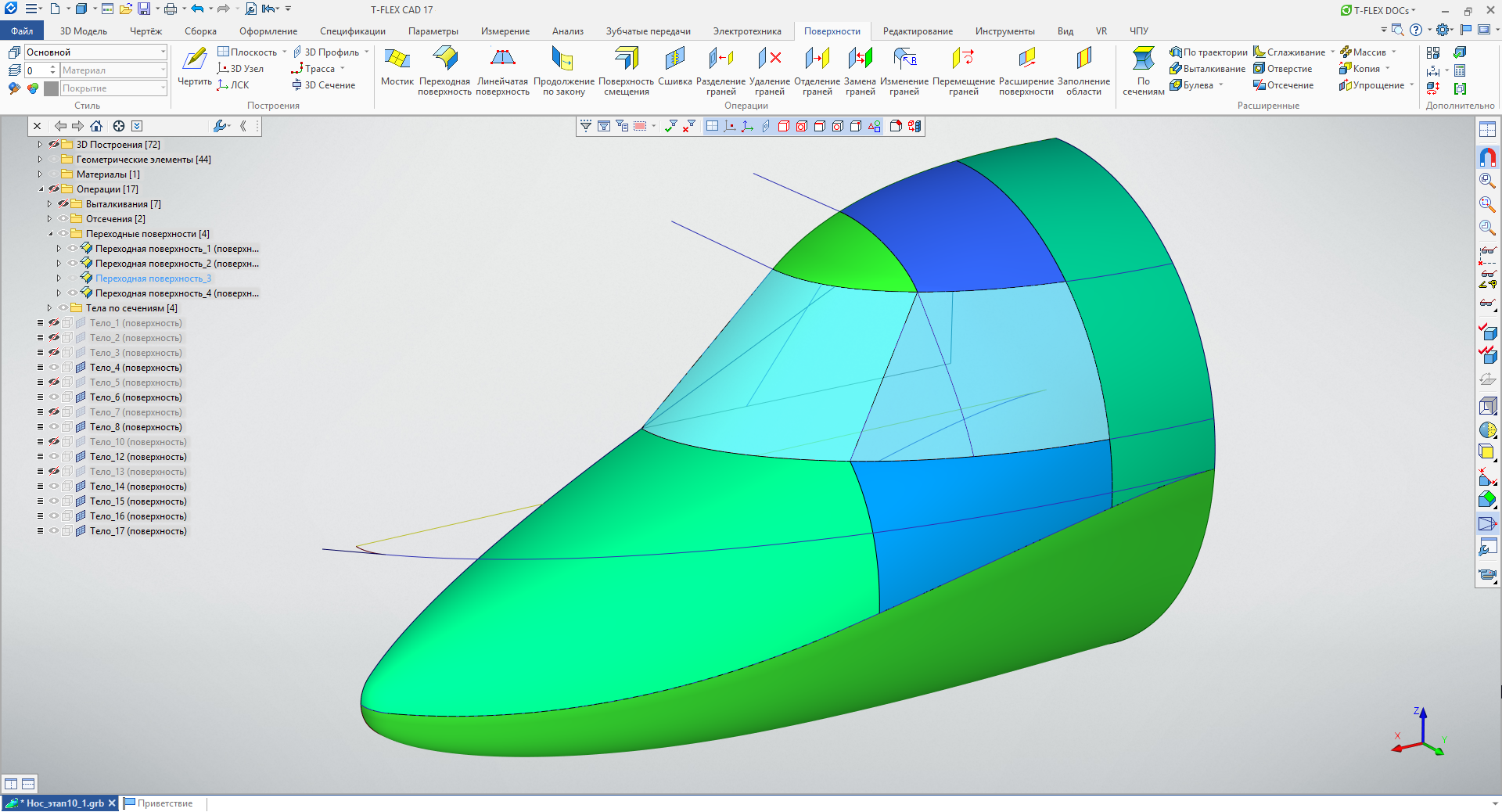Hide the Тело_12 body

point(54,457)
